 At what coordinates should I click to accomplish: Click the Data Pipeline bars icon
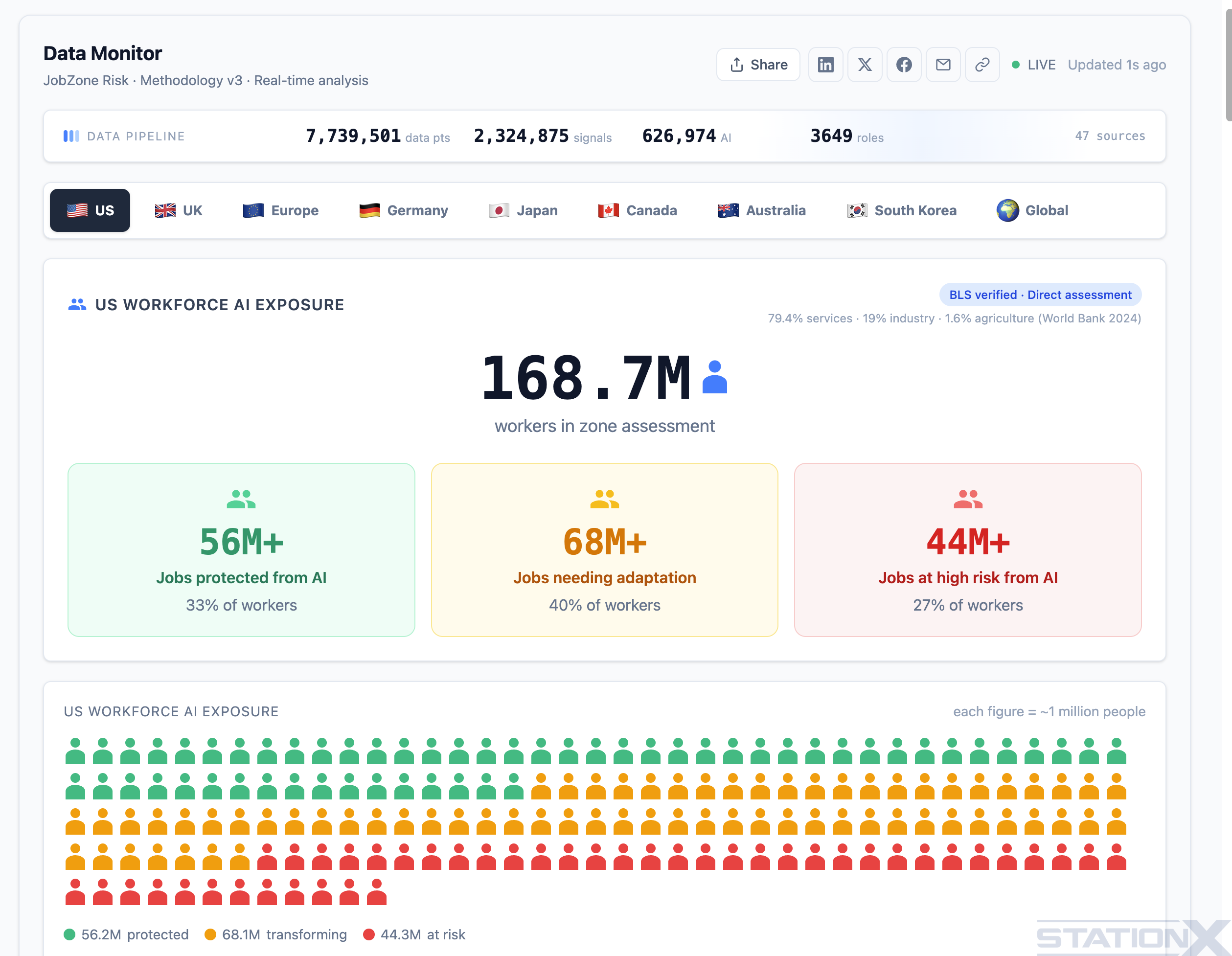71,136
